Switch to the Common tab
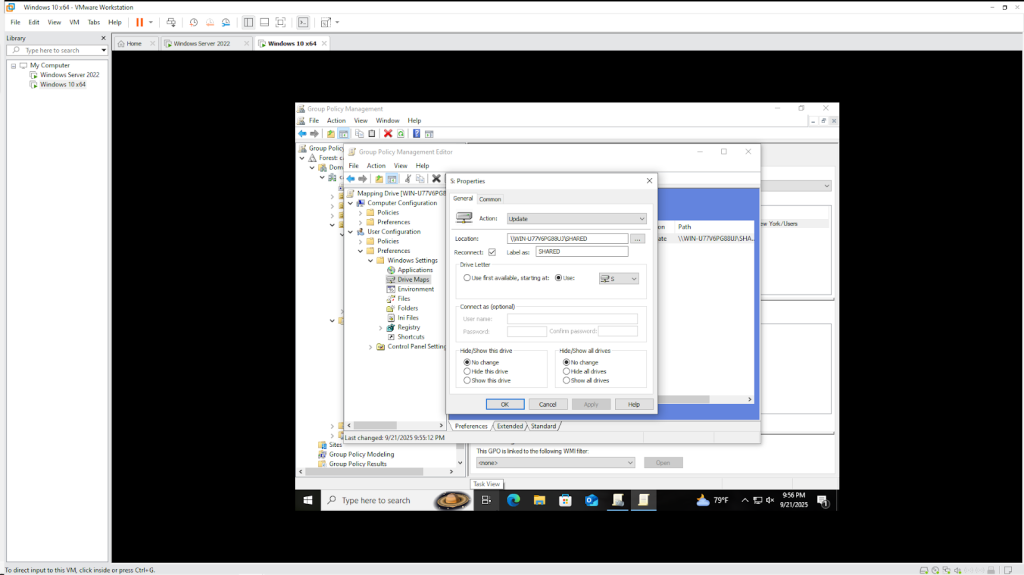Screen dimensions: 1024x575 point(490,199)
